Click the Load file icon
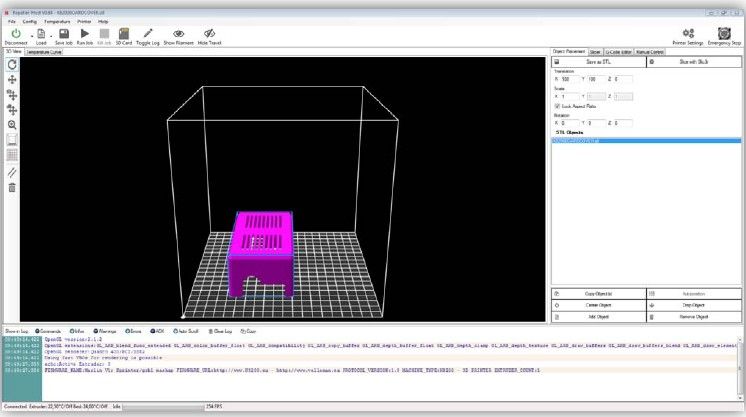Screen dimensions: 746x417 click(x=41, y=33)
